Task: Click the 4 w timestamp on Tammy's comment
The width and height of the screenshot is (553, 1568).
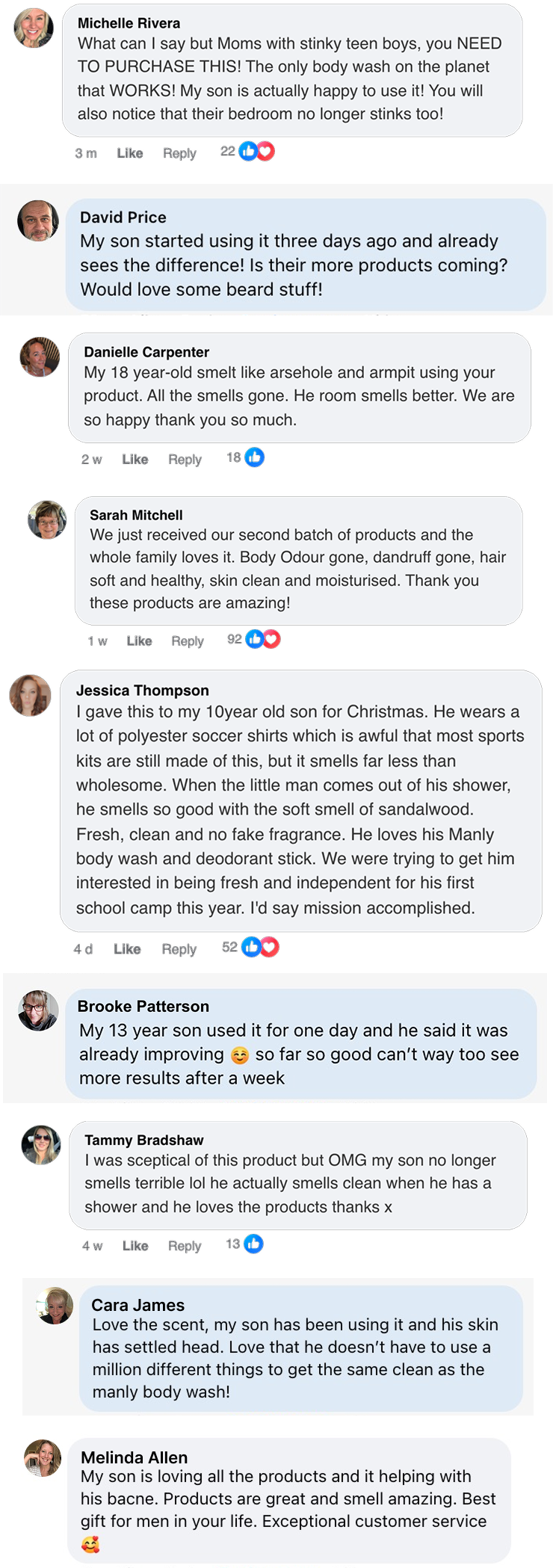Action: (92, 1245)
